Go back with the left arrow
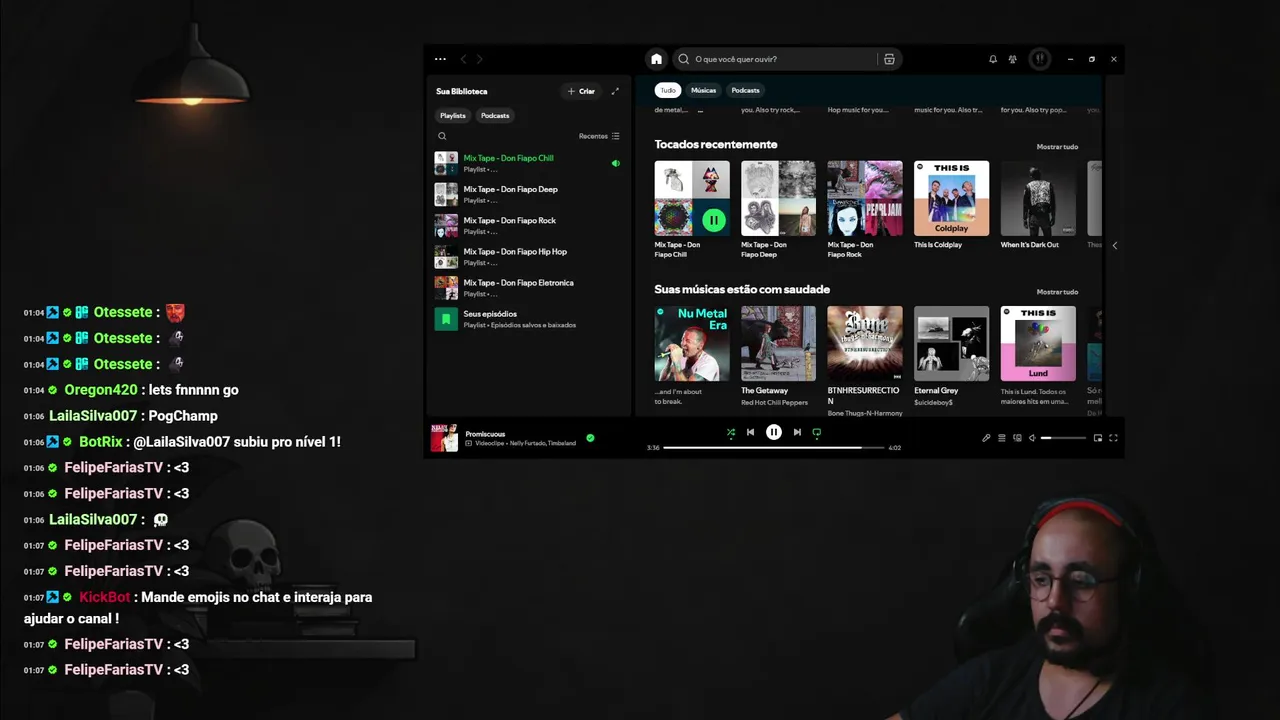This screenshot has height=720, width=1280. (463, 59)
